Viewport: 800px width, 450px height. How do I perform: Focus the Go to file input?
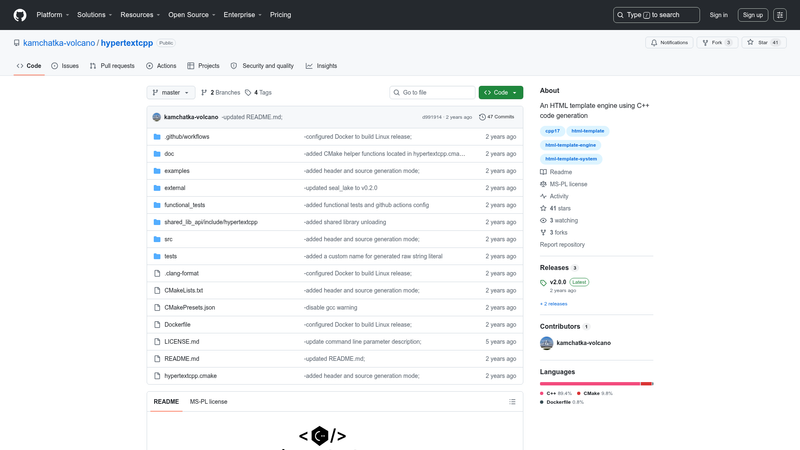click(x=432, y=92)
